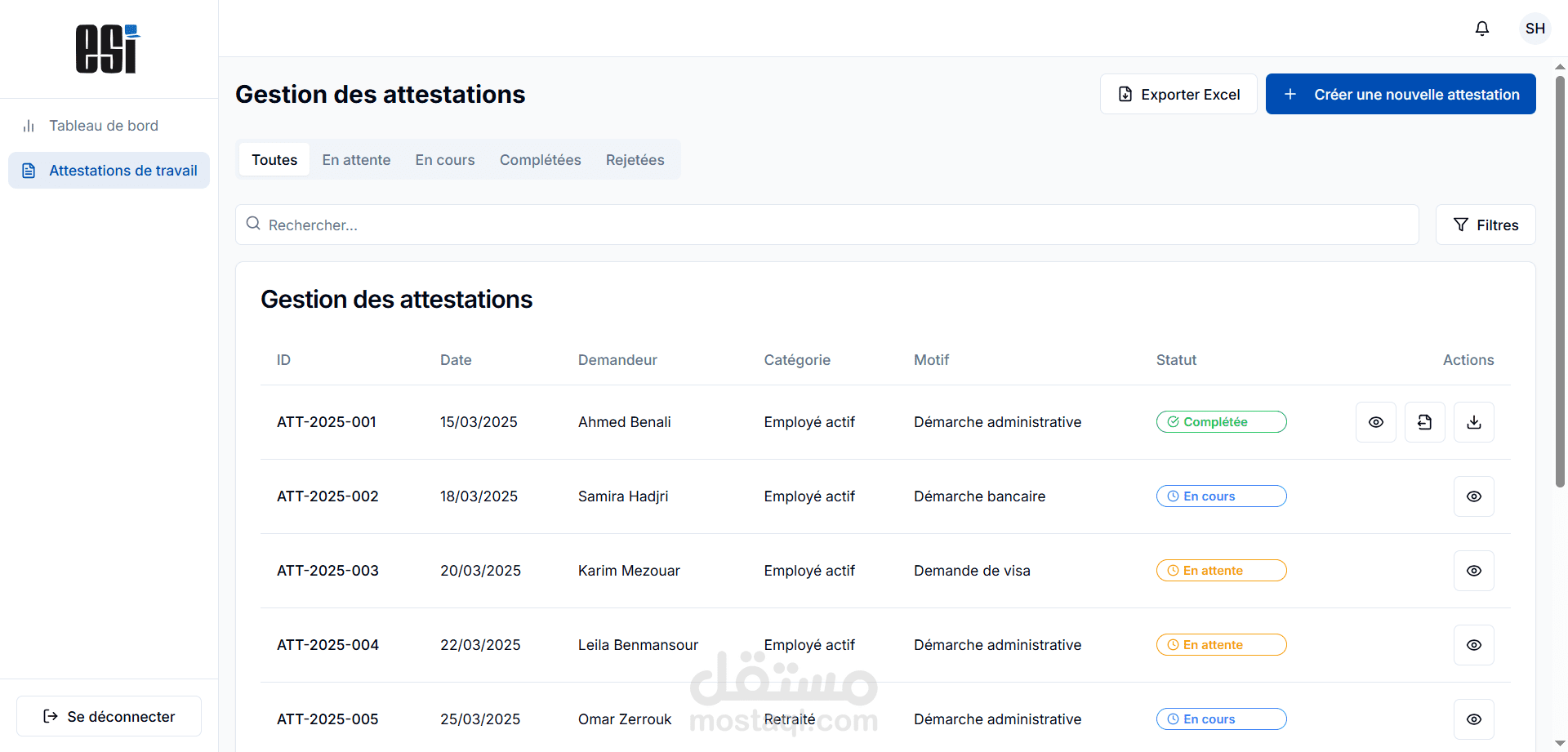This screenshot has height=752, width=1568.
Task: Click the scrollbar up arrow
Action: (x=1560, y=67)
